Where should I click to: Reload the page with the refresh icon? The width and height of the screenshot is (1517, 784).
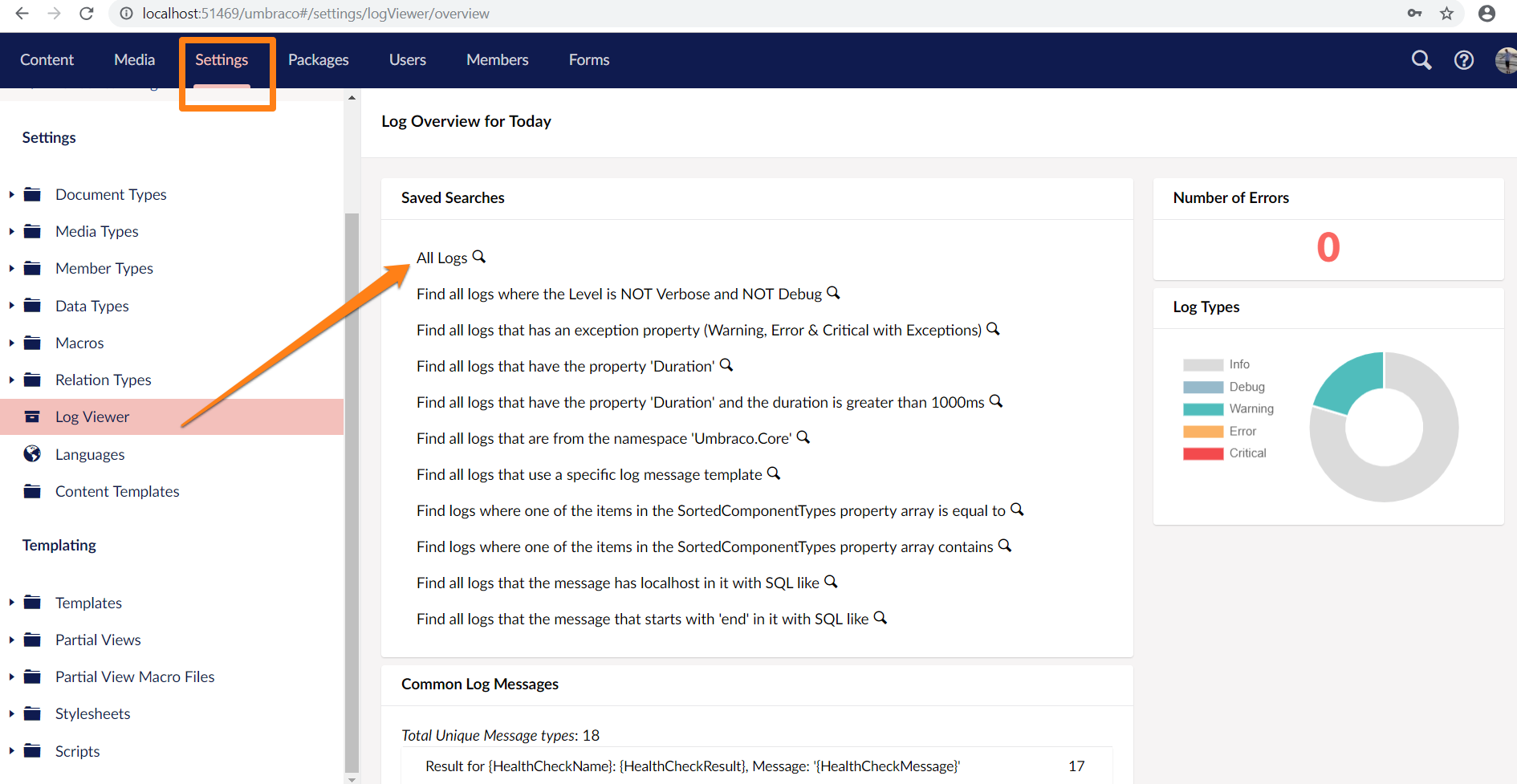click(x=87, y=14)
